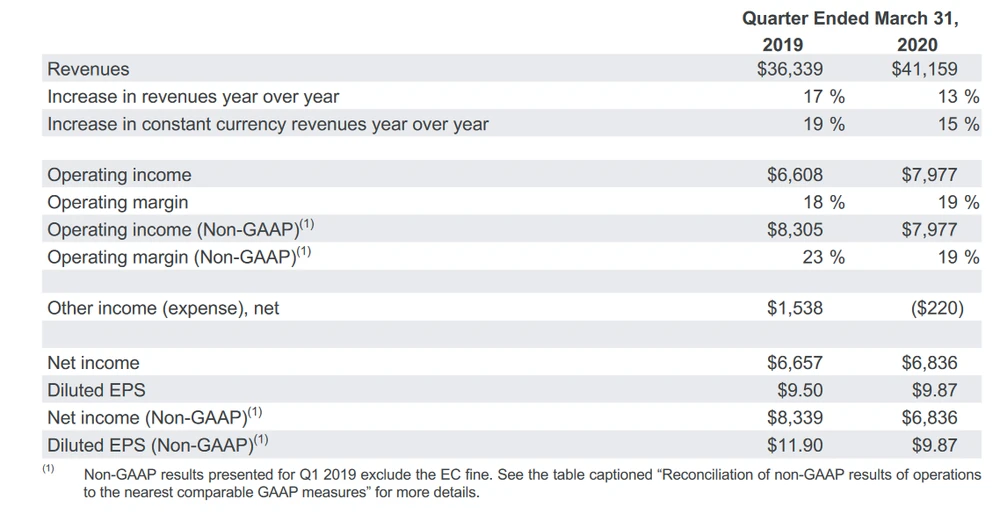Click the 2019 GAAP operating income $6,608
Image resolution: width=1000 pixels, height=514 pixels.
795,175
